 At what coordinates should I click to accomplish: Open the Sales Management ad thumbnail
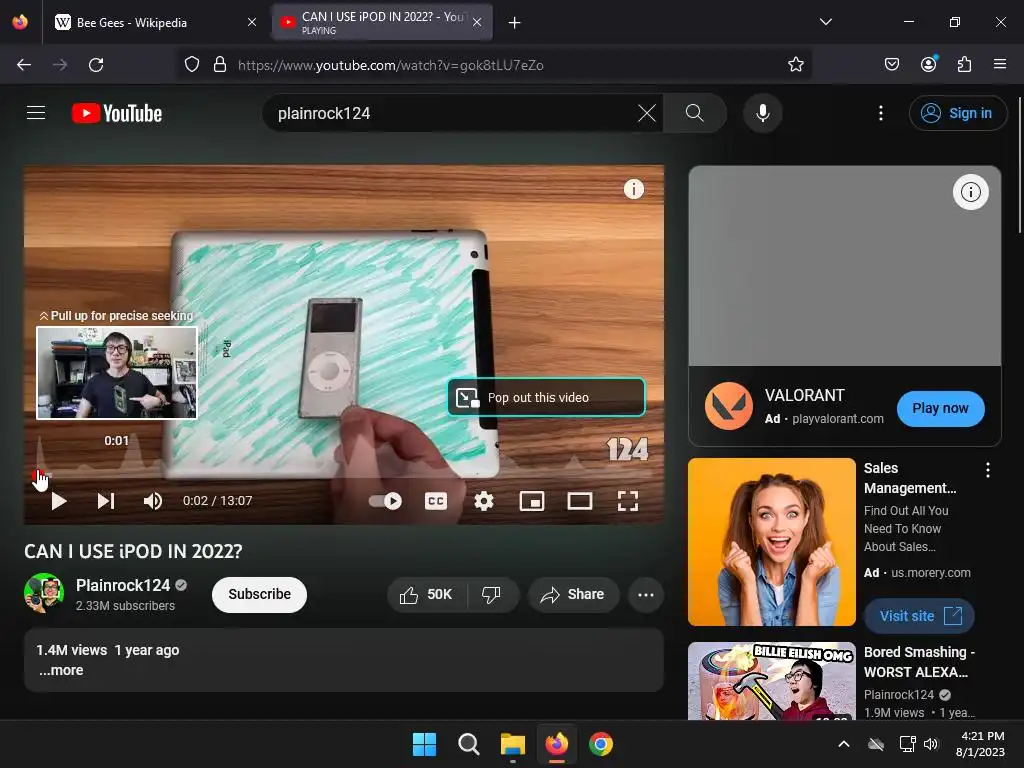[x=771, y=542]
